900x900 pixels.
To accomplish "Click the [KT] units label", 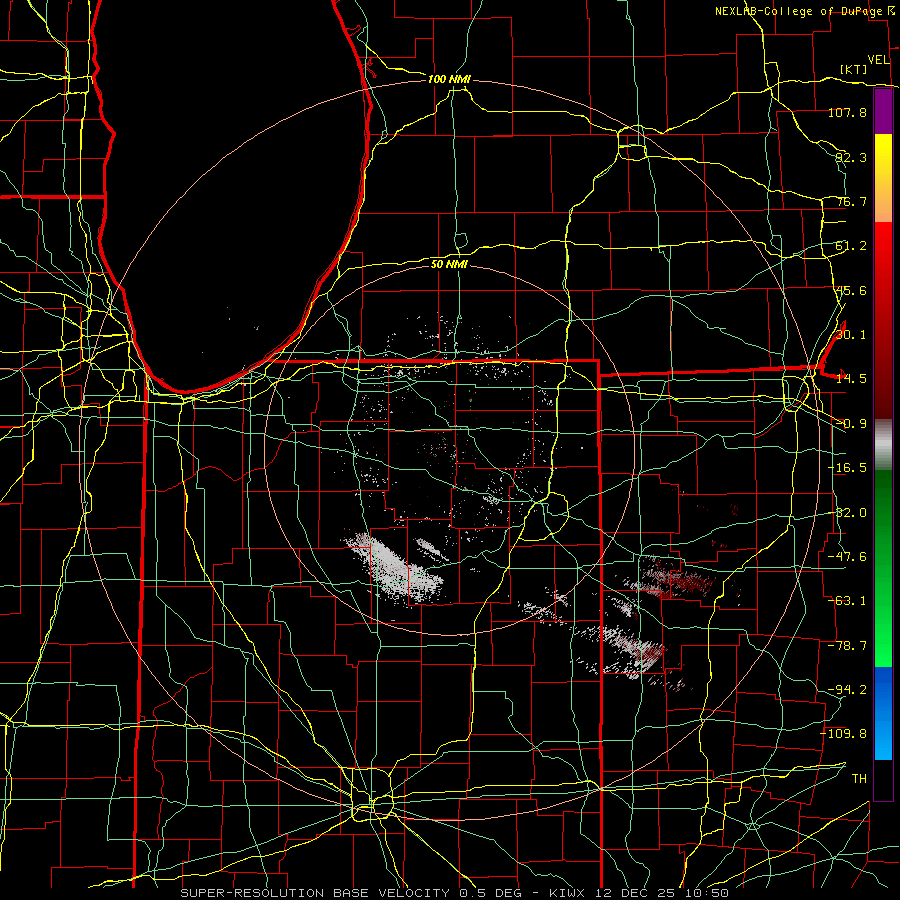I will pos(854,69).
